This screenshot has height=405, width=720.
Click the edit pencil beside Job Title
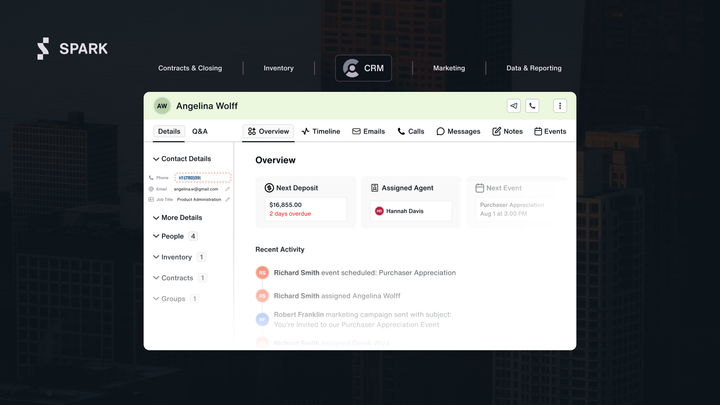click(227, 199)
